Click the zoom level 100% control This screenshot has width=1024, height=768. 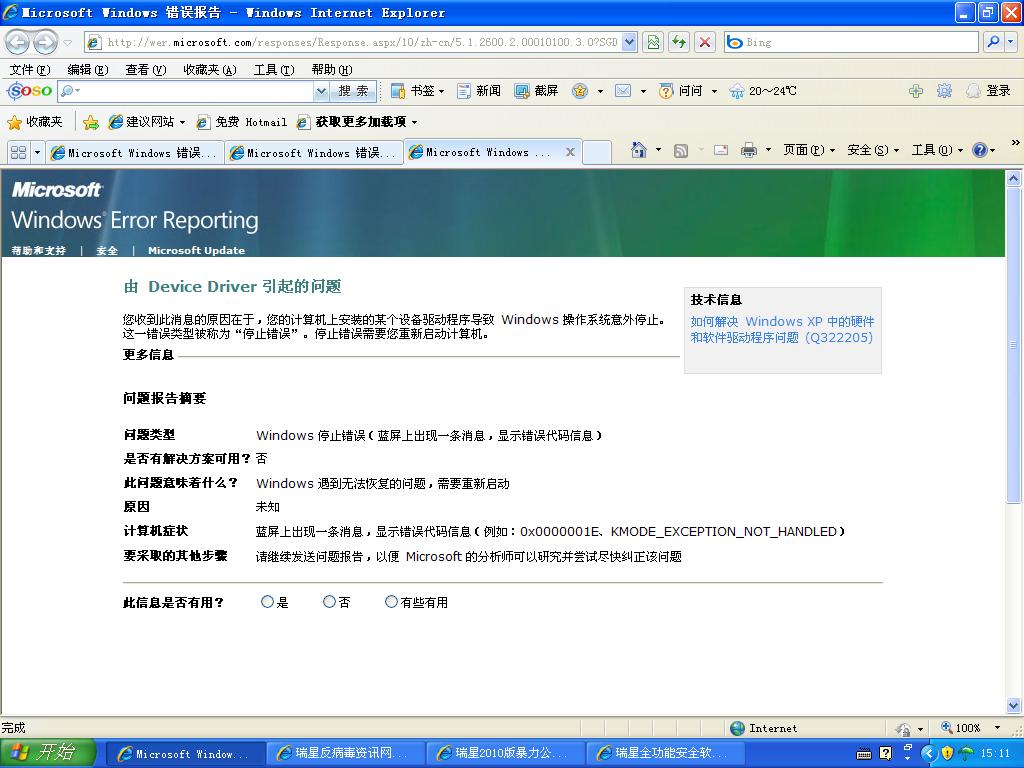[x=970, y=728]
